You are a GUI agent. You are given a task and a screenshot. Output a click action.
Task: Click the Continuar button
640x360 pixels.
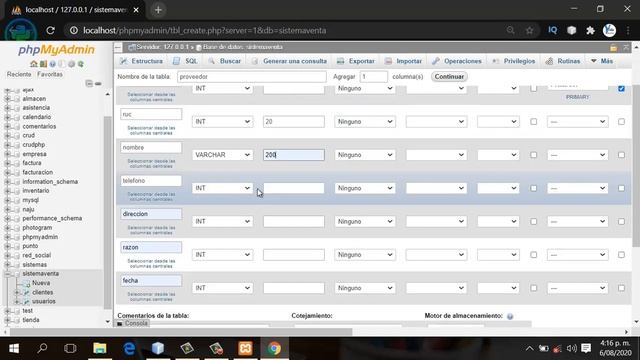(449, 77)
